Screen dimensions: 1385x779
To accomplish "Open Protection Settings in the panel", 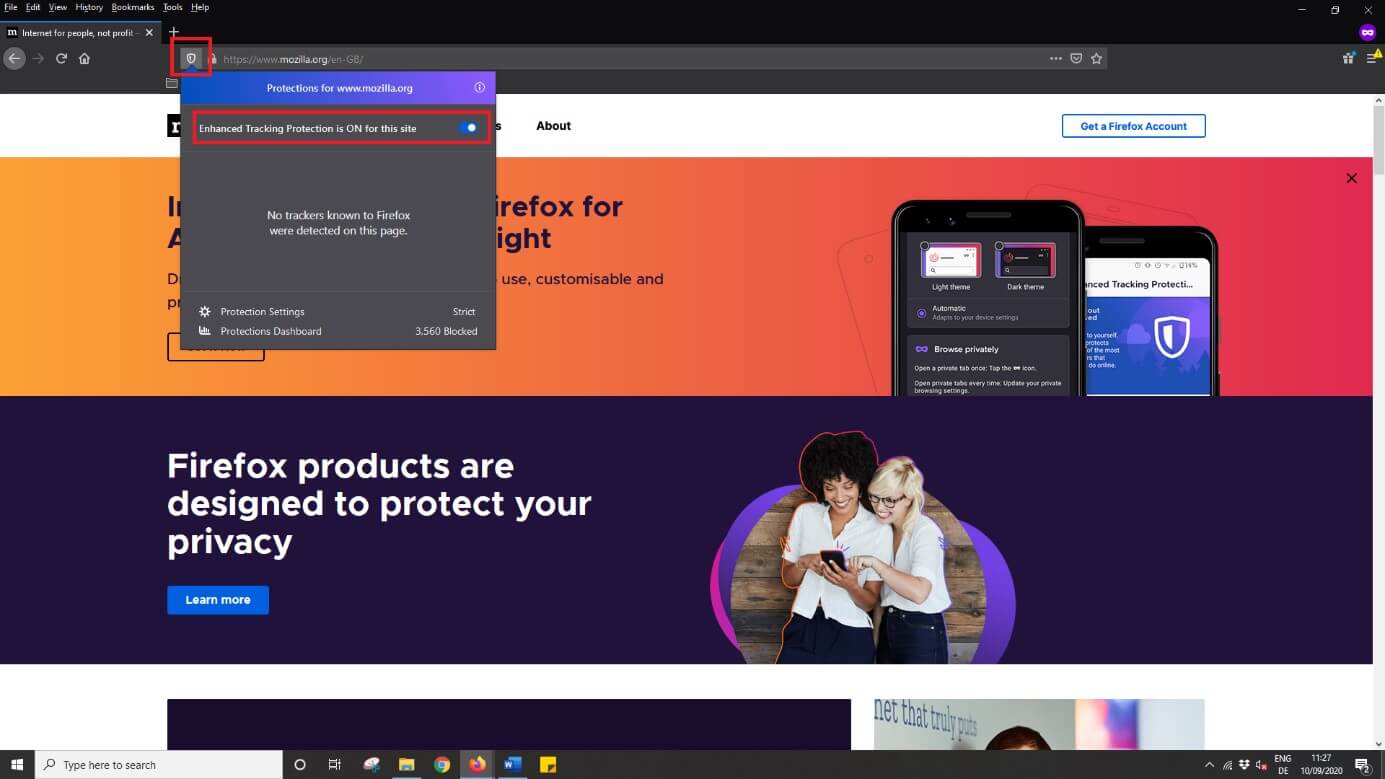I will tap(262, 312).
